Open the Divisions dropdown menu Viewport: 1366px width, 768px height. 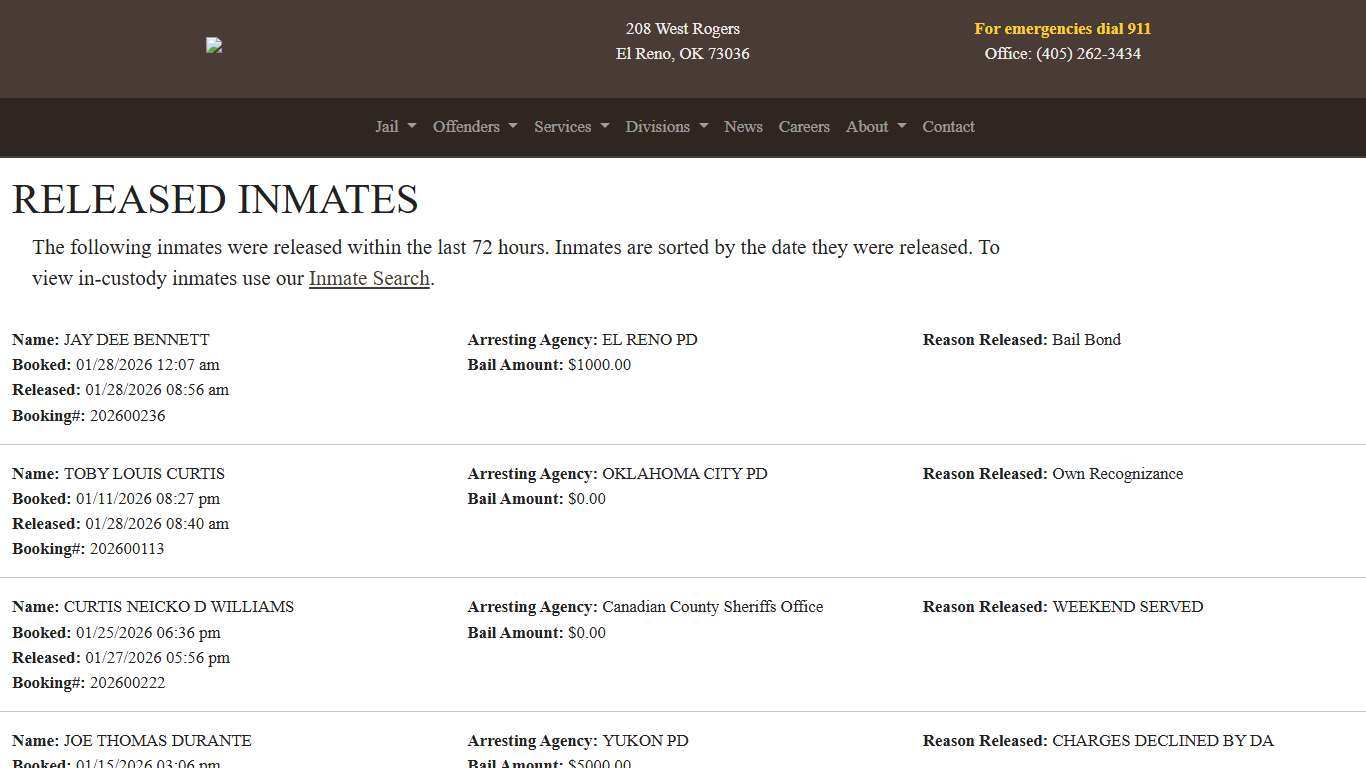[666, 127]
